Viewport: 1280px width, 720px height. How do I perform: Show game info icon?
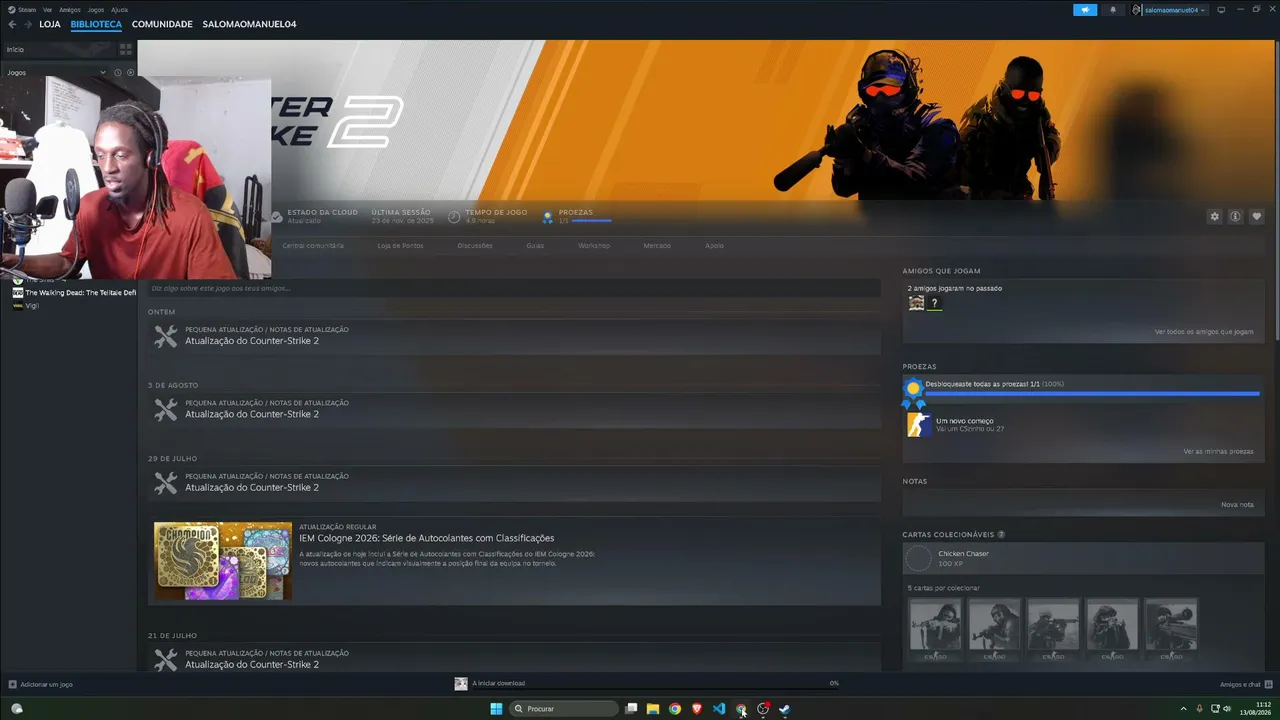click(1236, 216)
